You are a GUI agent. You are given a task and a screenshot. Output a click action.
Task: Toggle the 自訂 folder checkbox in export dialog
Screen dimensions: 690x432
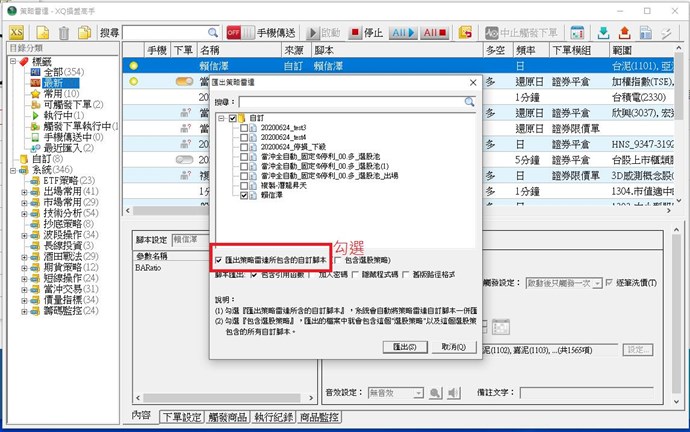tap(233, 118)
